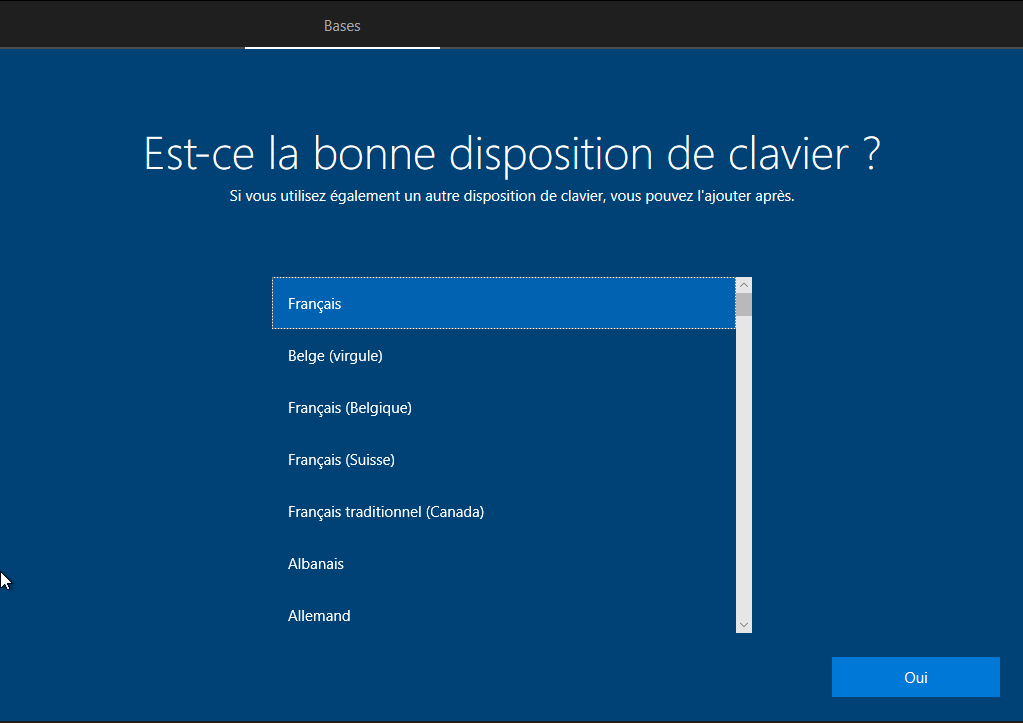Screen dimensions: 1023x723
Task: Click the keyboard list scrollbar thumb
Action: [744, 305]
